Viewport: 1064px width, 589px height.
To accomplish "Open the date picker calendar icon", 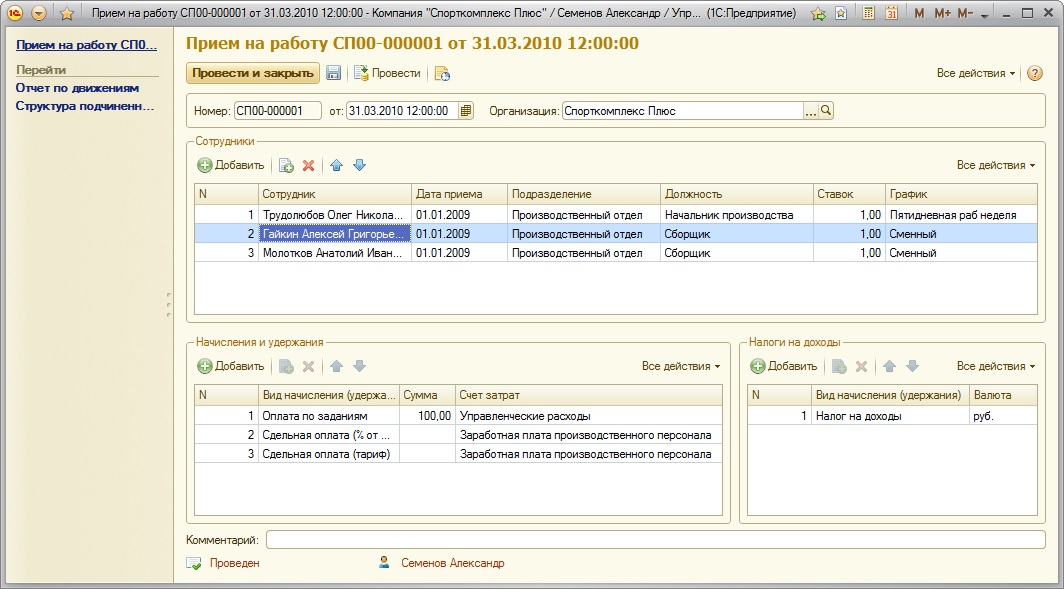I will click(466, 111).
